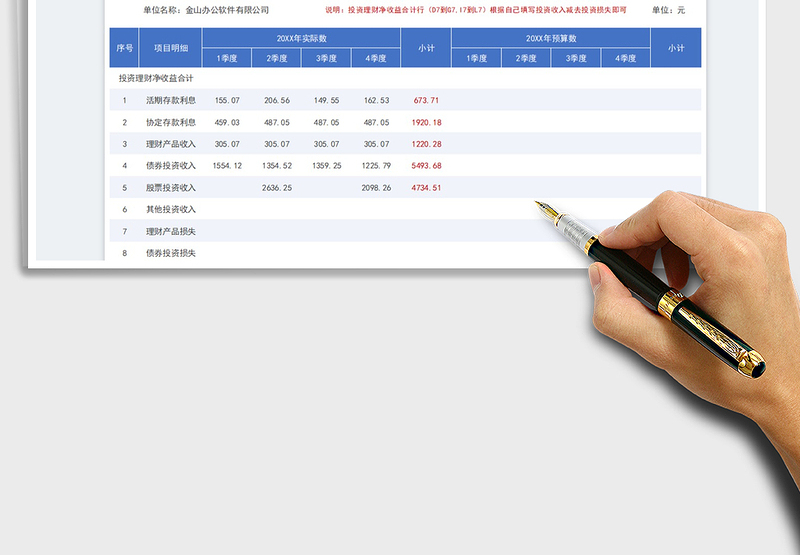Click the 协定存款利息 cell
800x555 pixels.
[171, 122]
